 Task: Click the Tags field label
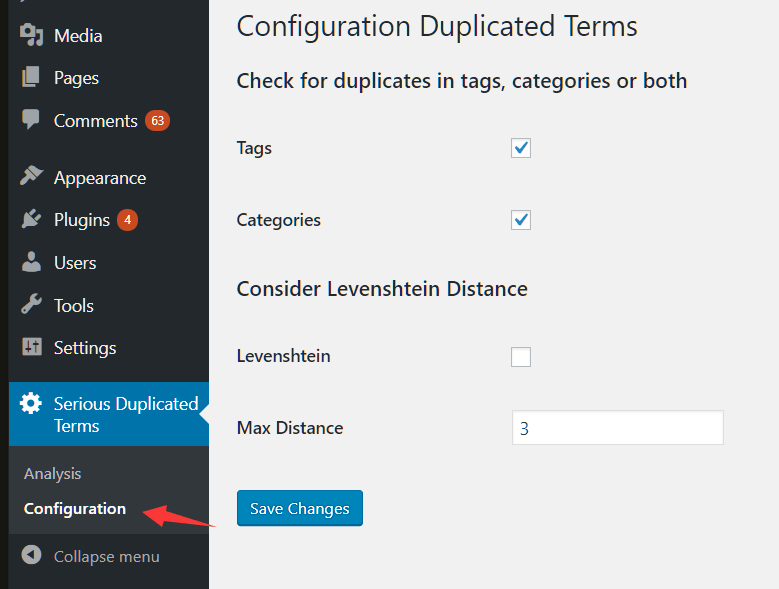point(254,148)
